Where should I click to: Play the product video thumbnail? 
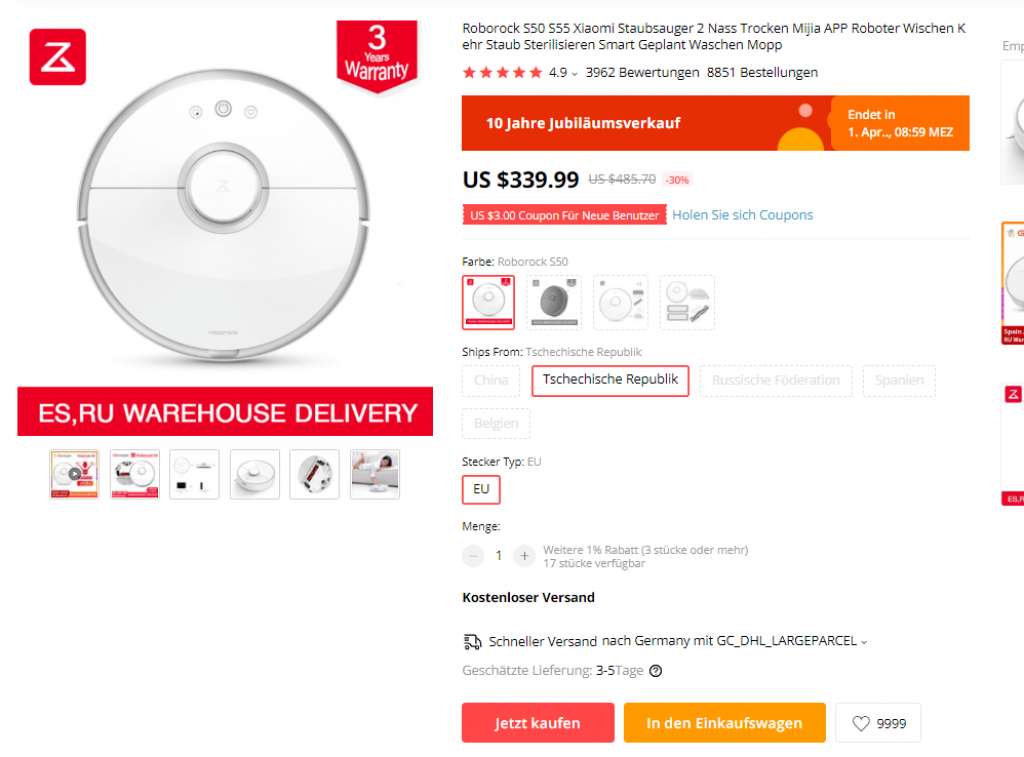[74, 474]
